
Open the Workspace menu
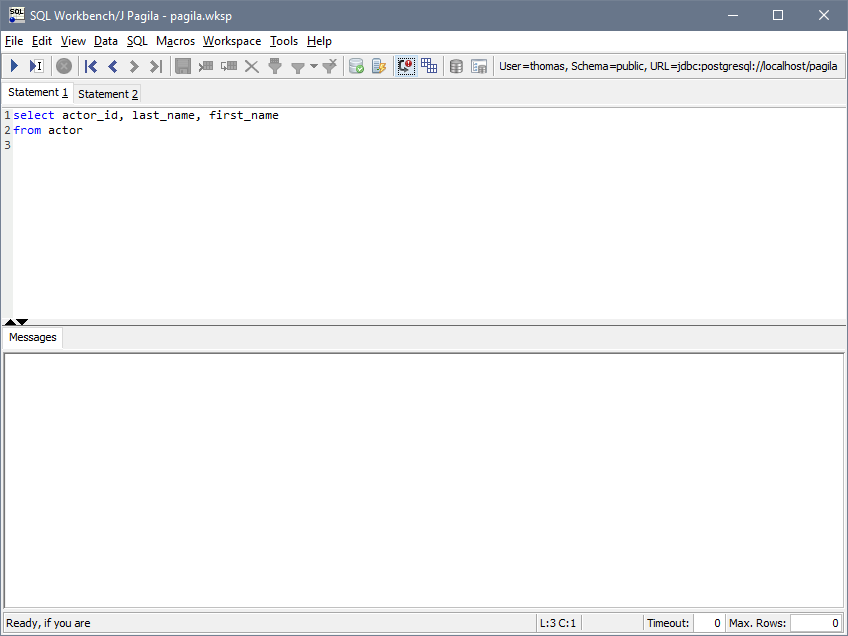coord(231,41)
